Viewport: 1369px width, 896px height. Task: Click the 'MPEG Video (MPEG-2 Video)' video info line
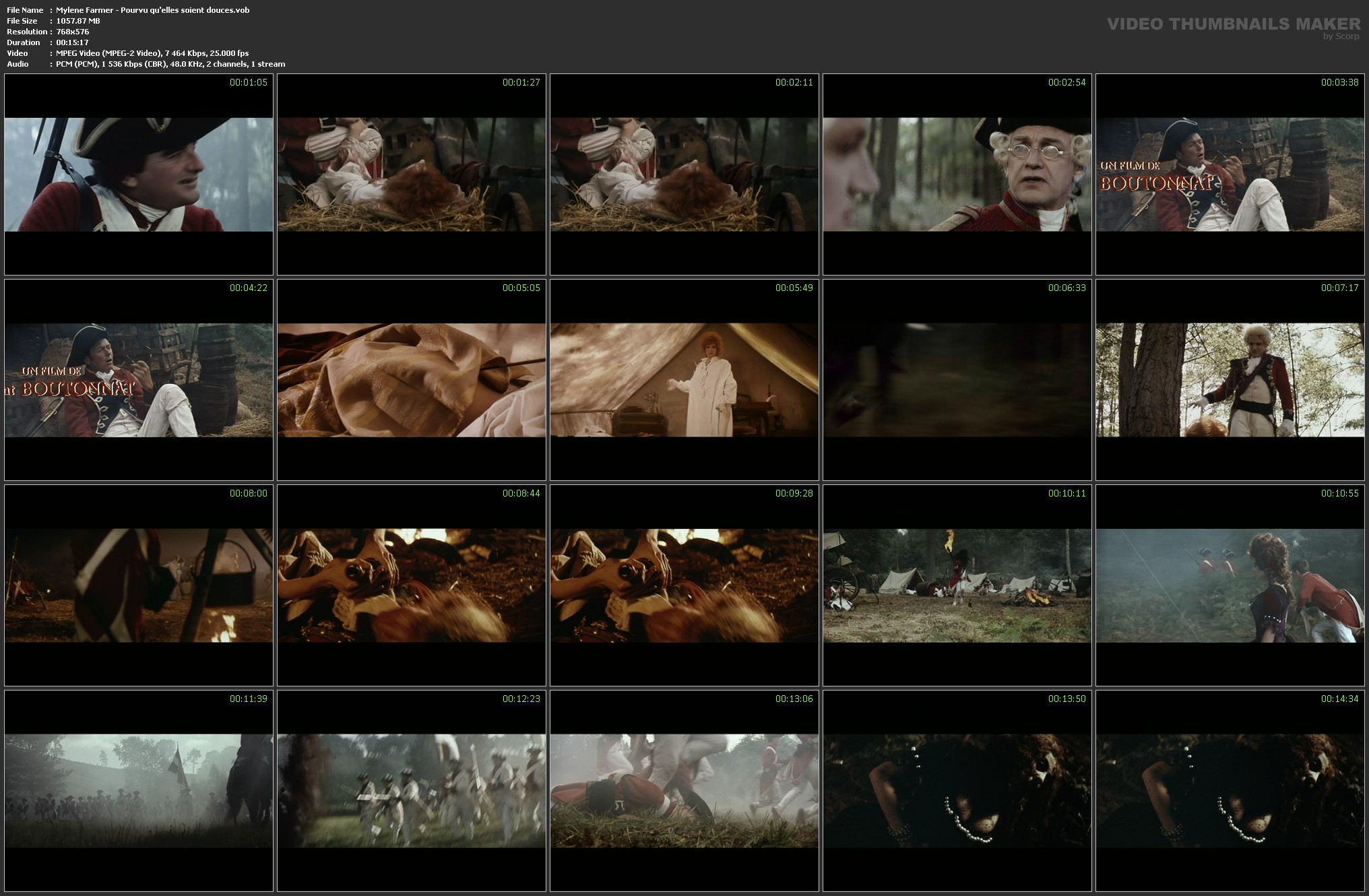(x=152, y=53)
